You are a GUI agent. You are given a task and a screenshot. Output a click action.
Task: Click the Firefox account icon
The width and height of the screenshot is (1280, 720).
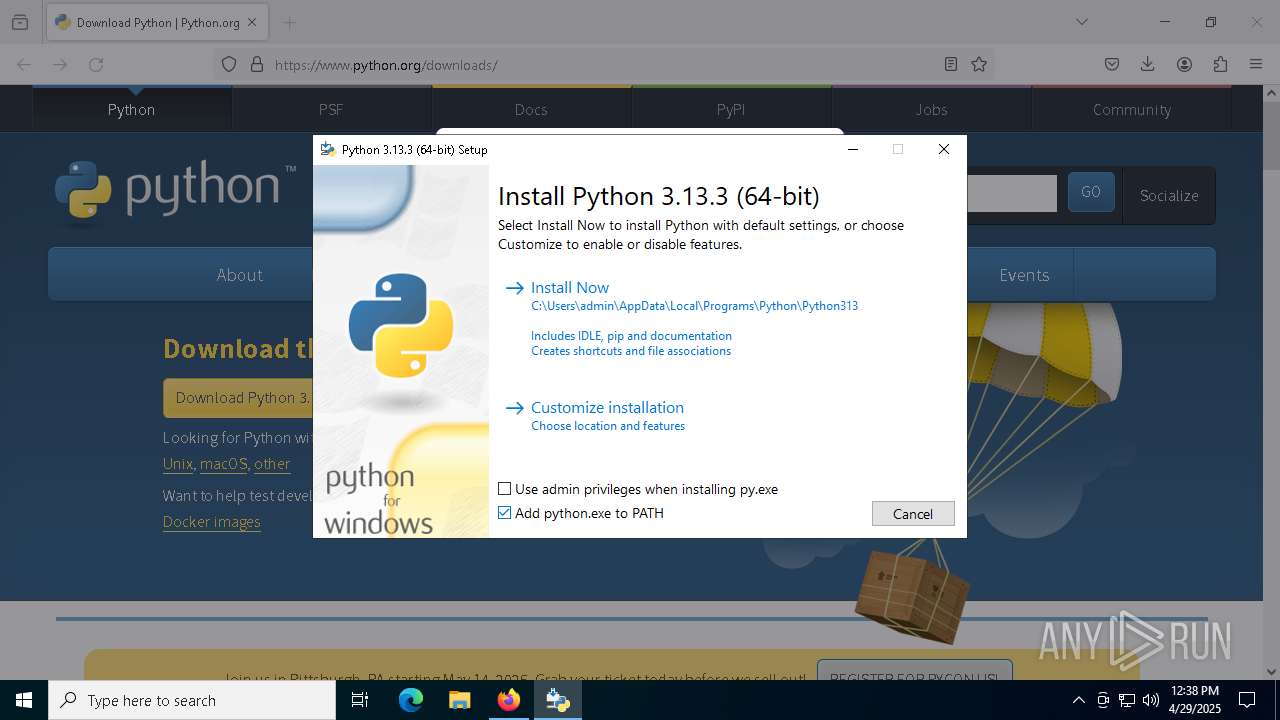click(1184, 64)
